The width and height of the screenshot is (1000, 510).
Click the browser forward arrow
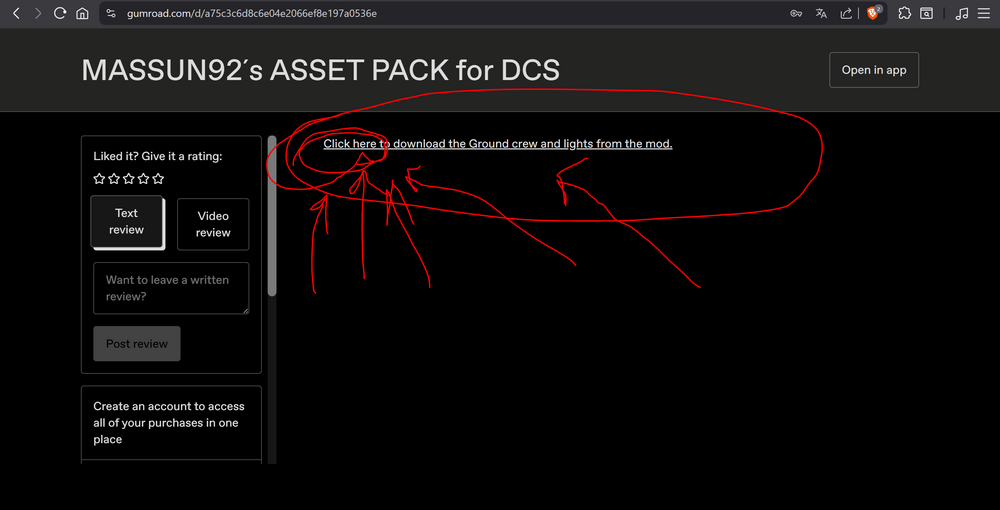point(38,13)
